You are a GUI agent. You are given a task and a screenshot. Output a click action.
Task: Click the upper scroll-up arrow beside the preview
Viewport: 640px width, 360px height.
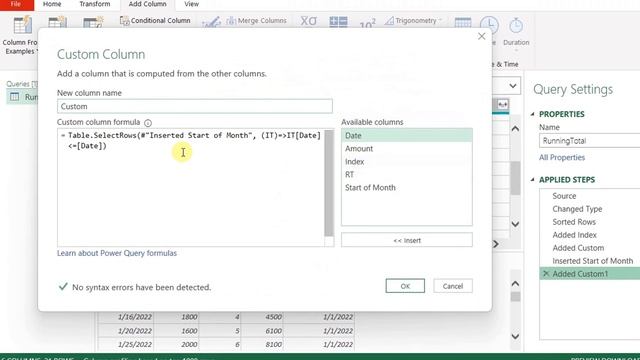coord(515,129)
